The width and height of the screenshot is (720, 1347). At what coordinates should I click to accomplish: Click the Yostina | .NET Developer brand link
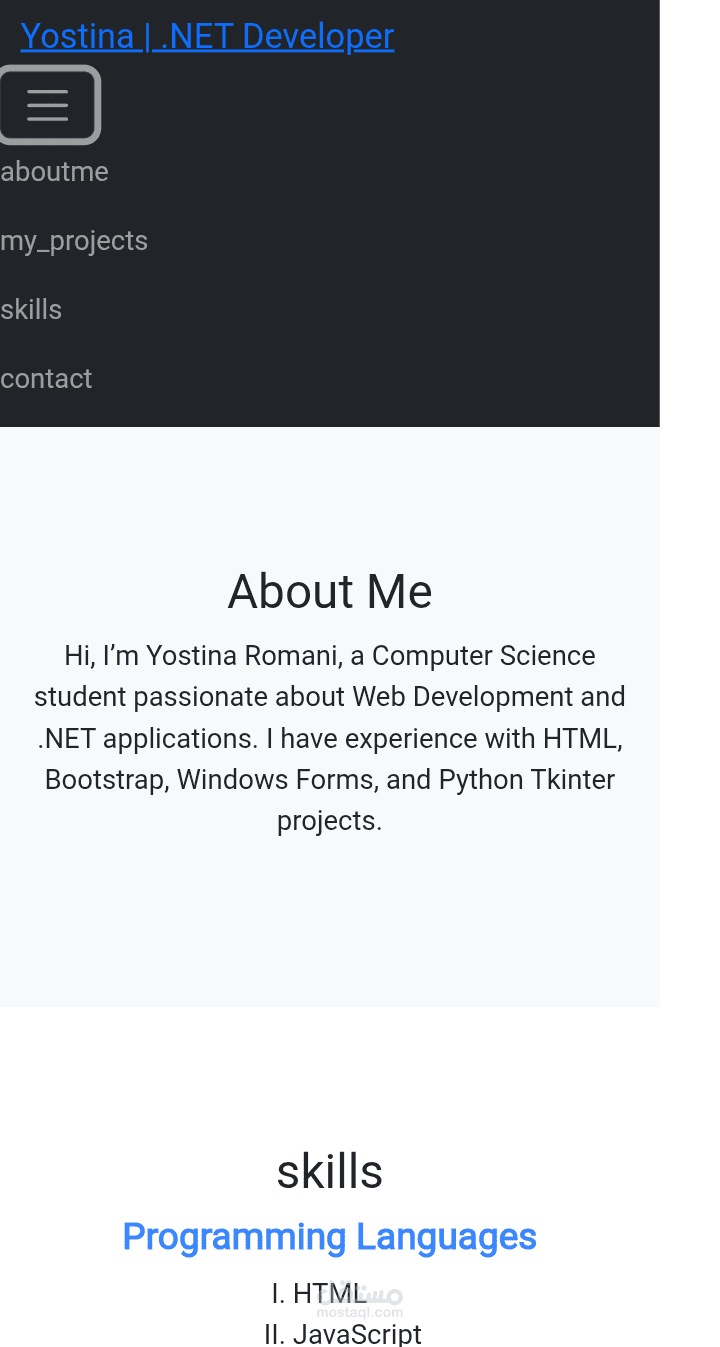pos(208,36)
